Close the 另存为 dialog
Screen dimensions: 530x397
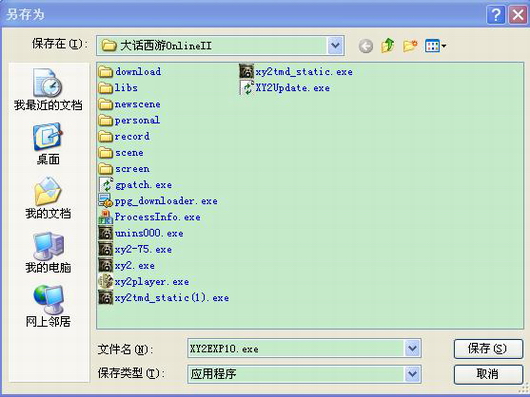pos(518,15)
